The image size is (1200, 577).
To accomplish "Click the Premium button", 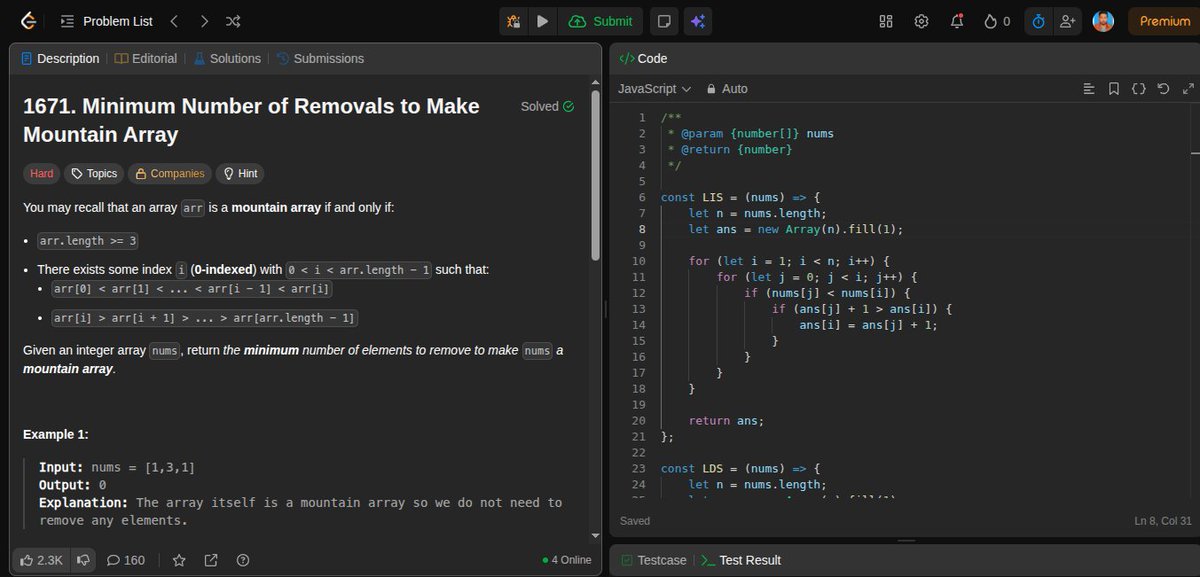I will [1164, 21].
